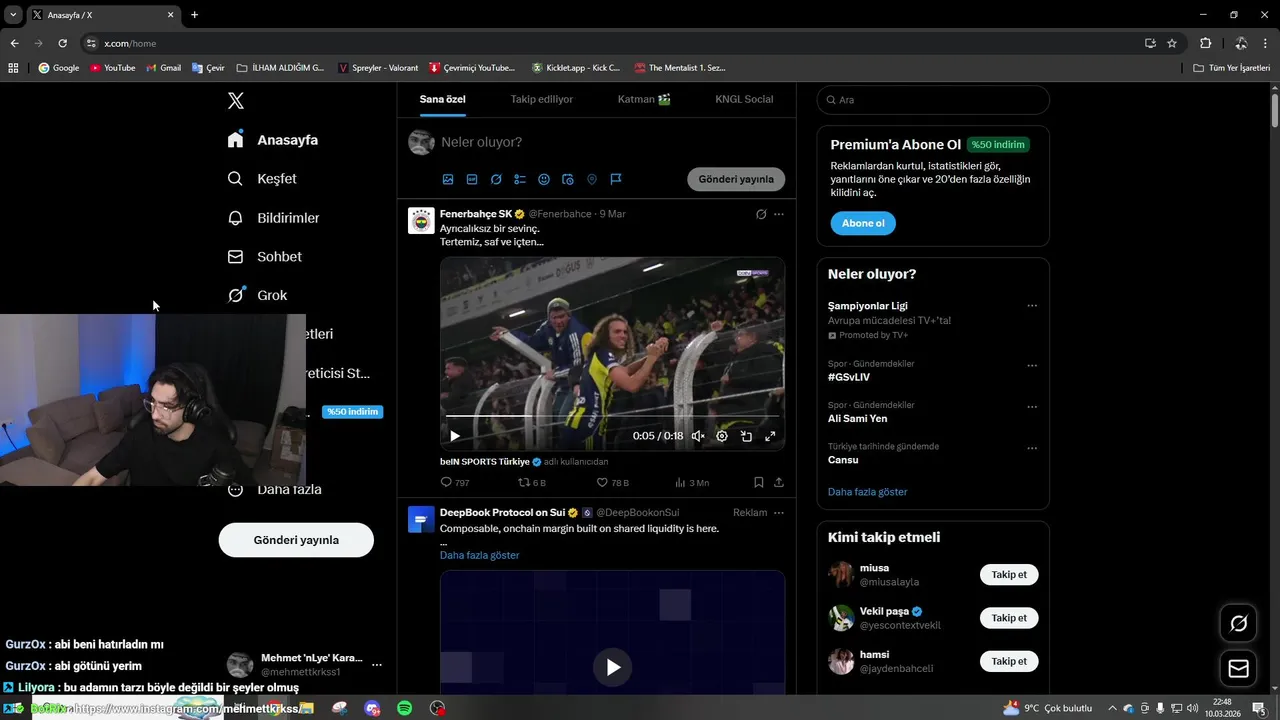Image resolution: width=1280 pixels, height=720 pixels.
Task: Follow miusa with Takip et
Action: pos(1009,575)
